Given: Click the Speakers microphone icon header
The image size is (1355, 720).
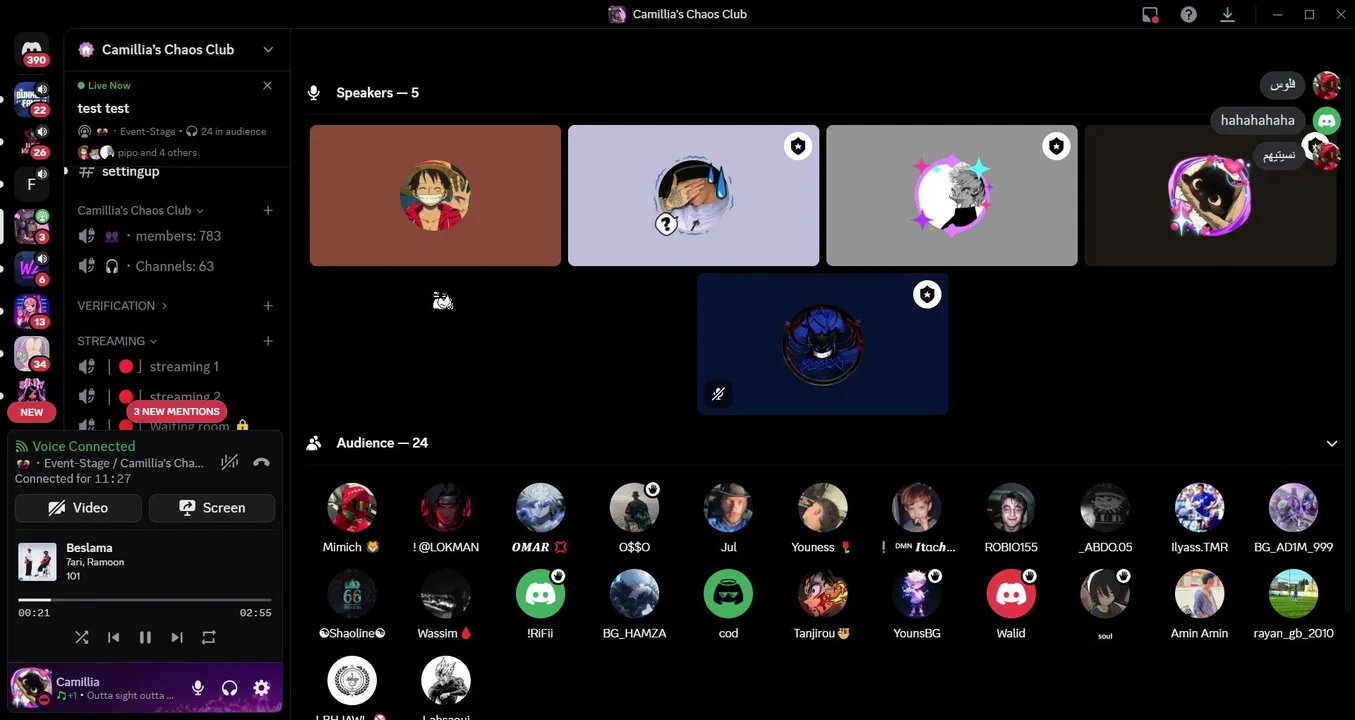Looking at the screenshot, I should (x=314, y=92).
